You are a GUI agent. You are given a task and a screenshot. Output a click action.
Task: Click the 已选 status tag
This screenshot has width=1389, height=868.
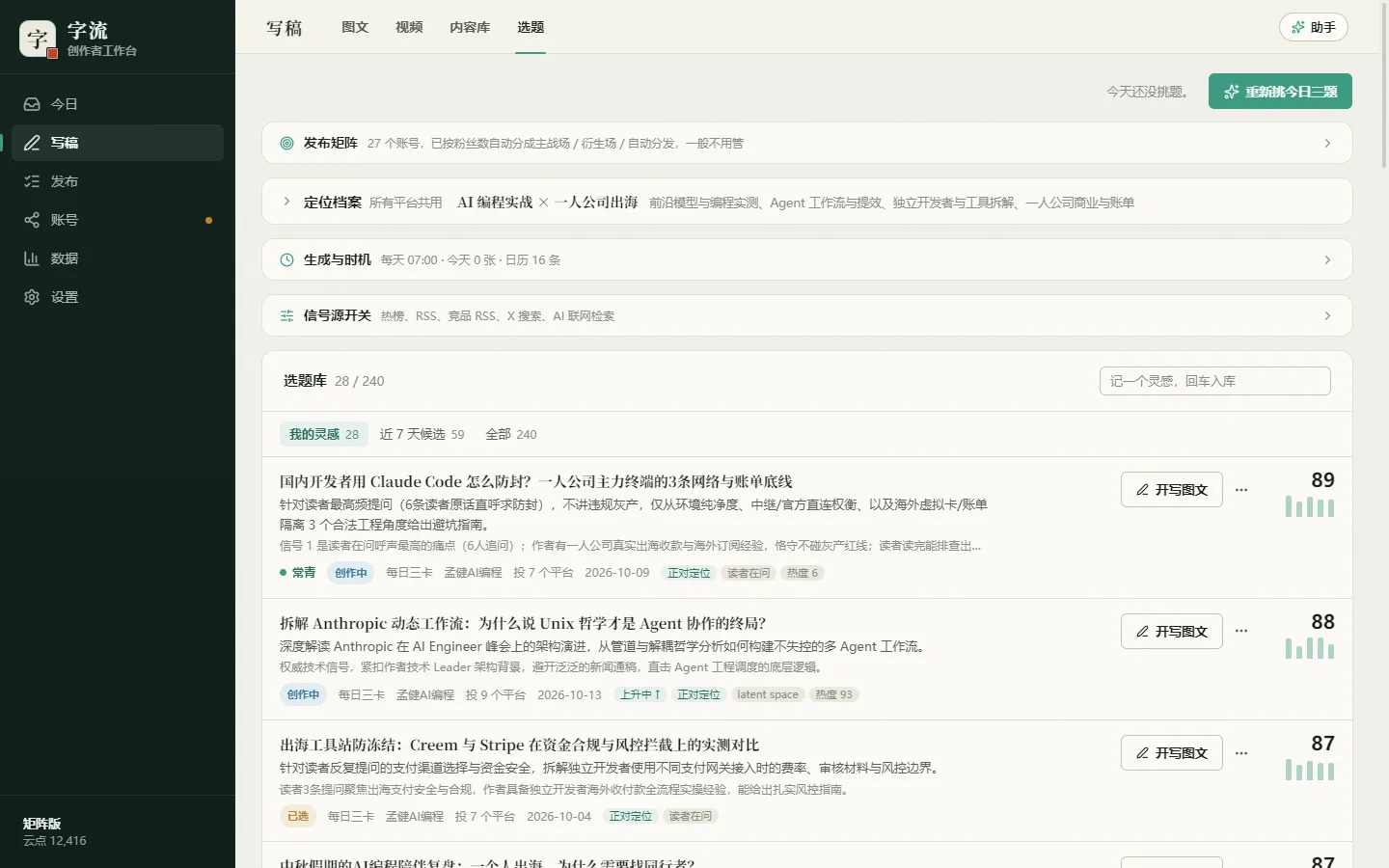[x=298, y=816]
